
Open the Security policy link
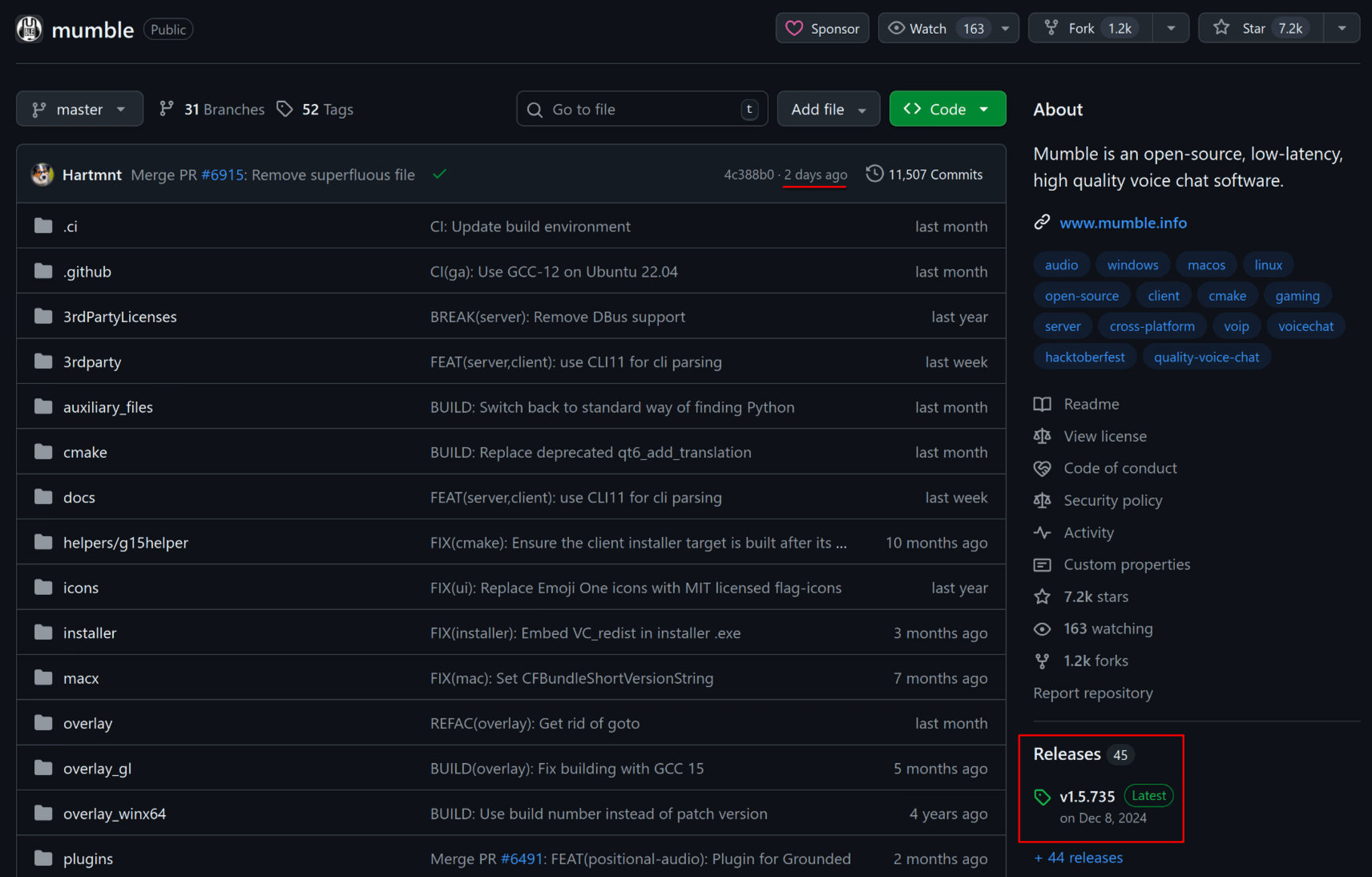tap(1112, 500)
